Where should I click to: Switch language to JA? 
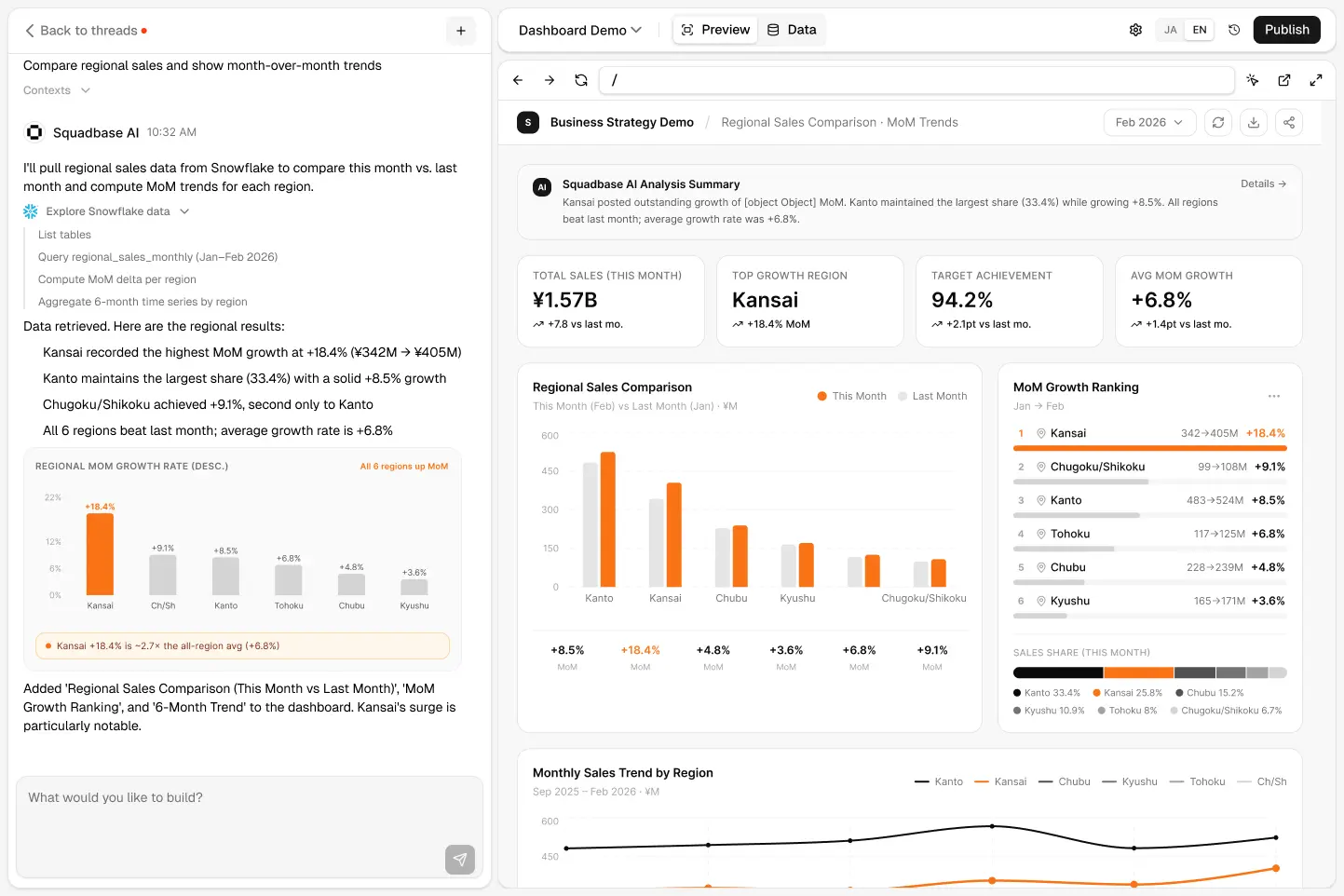click(x=1171, y=30)
